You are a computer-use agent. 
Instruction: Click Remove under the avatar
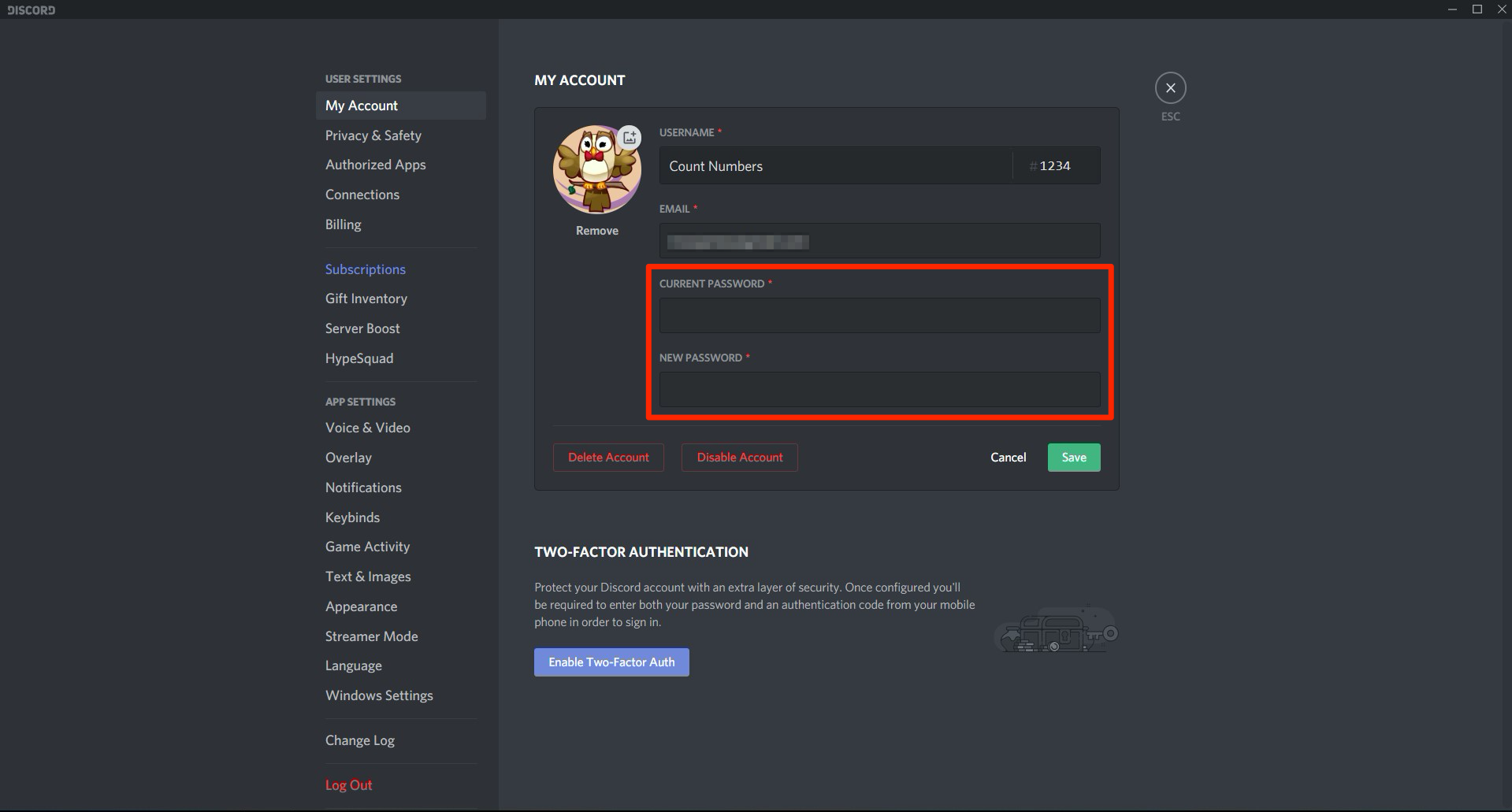click(x=596, y=231)
